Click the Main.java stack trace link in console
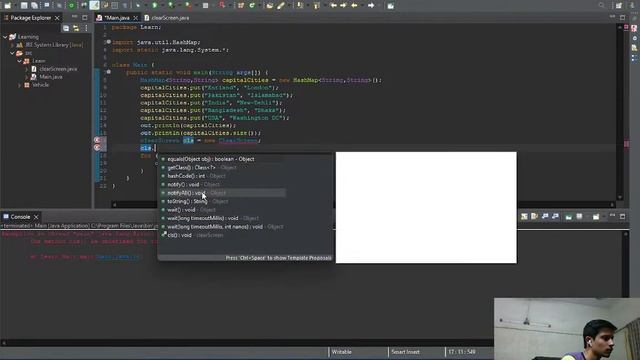 (118, 257)
